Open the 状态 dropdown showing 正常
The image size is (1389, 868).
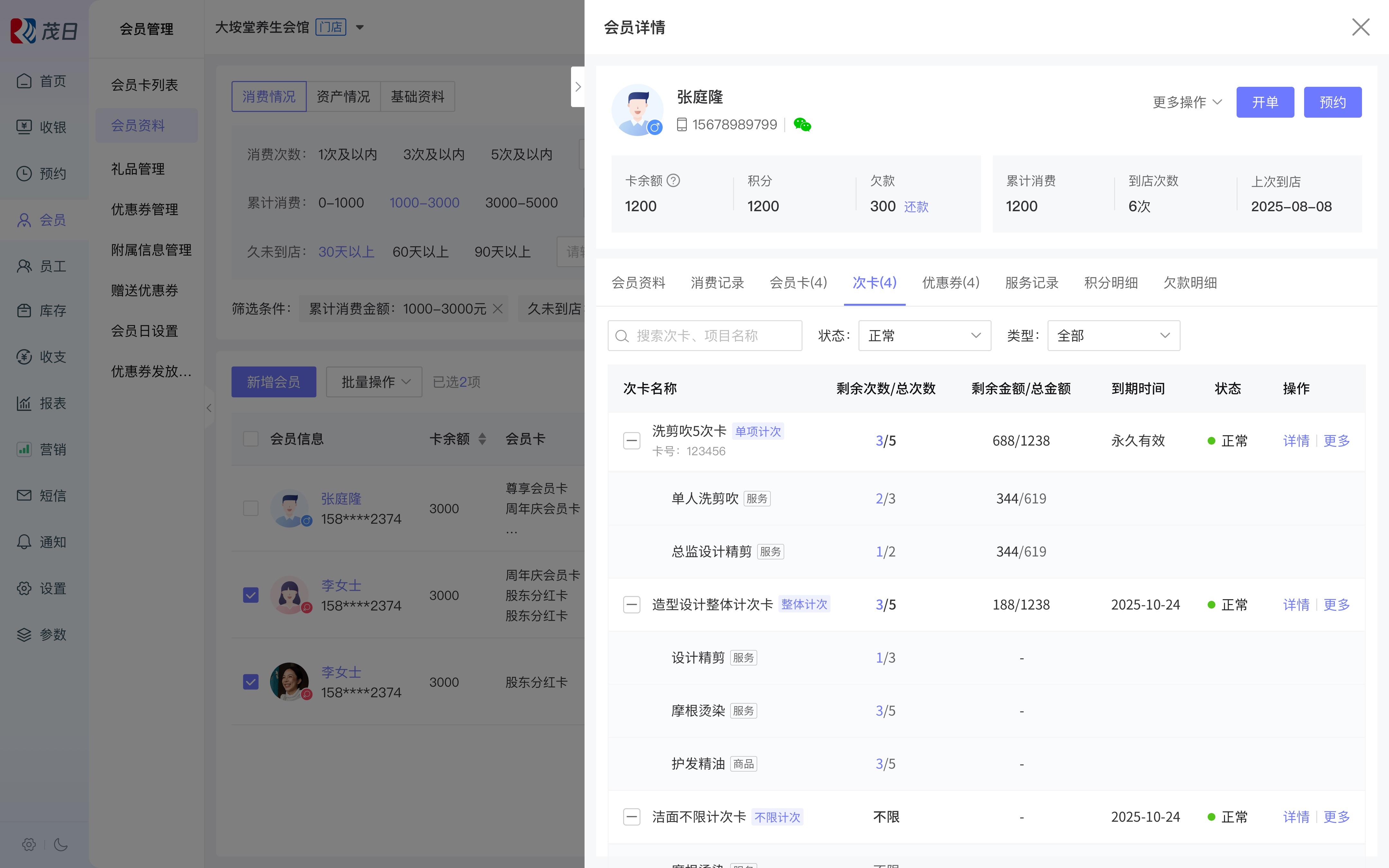coord(924,336)
